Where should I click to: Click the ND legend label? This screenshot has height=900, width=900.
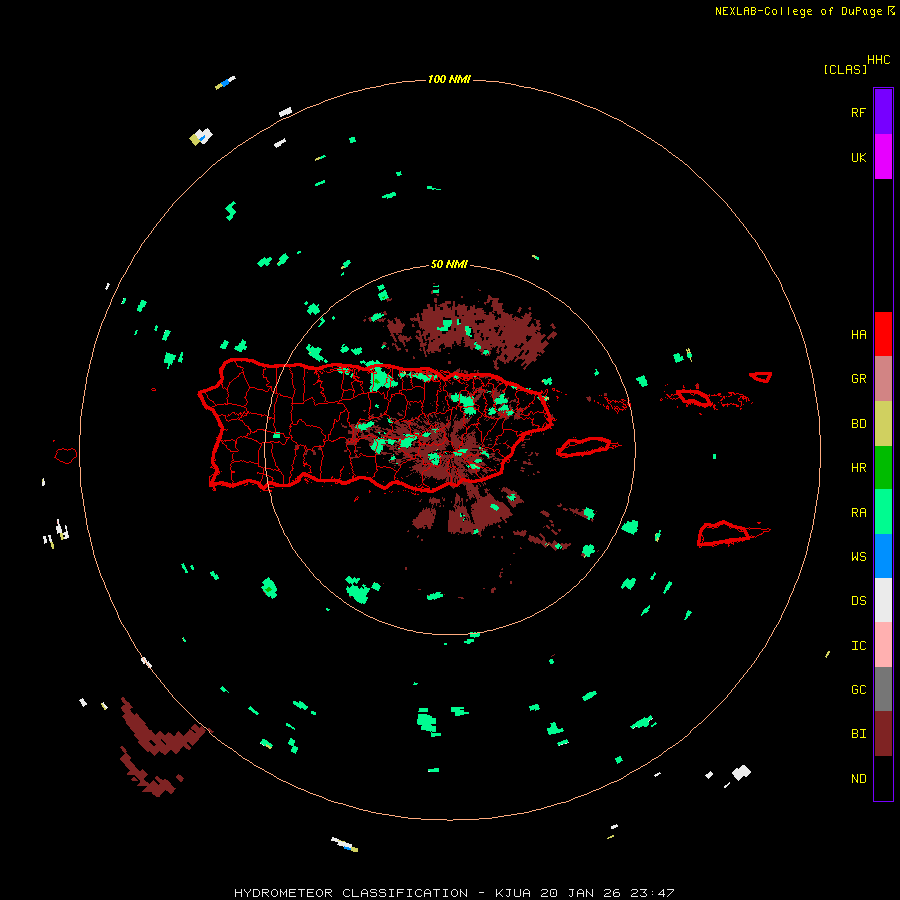[858, 779]
